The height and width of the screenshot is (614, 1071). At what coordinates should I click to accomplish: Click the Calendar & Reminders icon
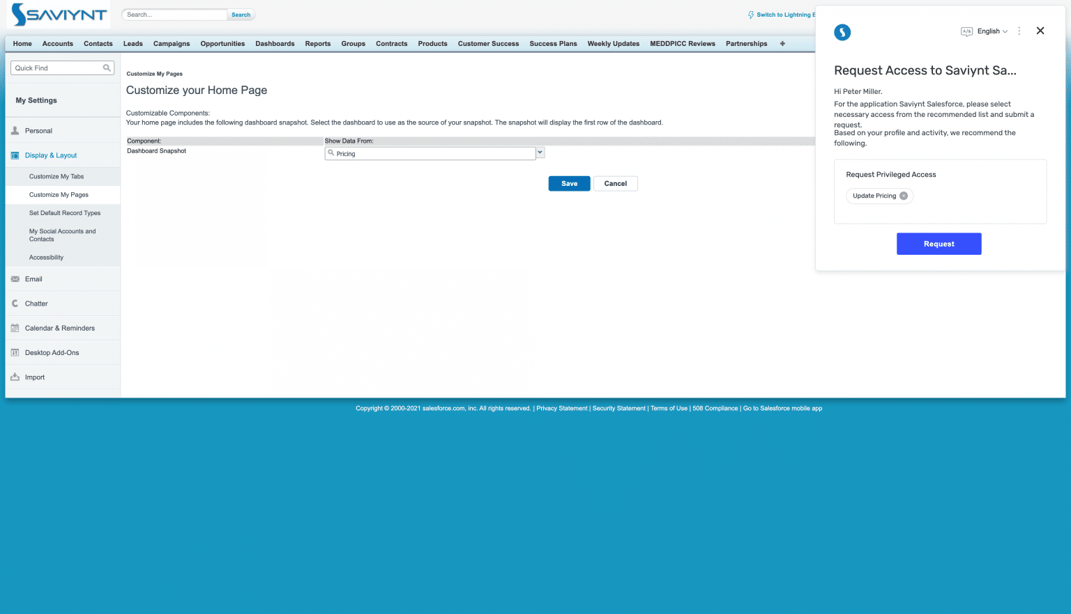(15, 328)
